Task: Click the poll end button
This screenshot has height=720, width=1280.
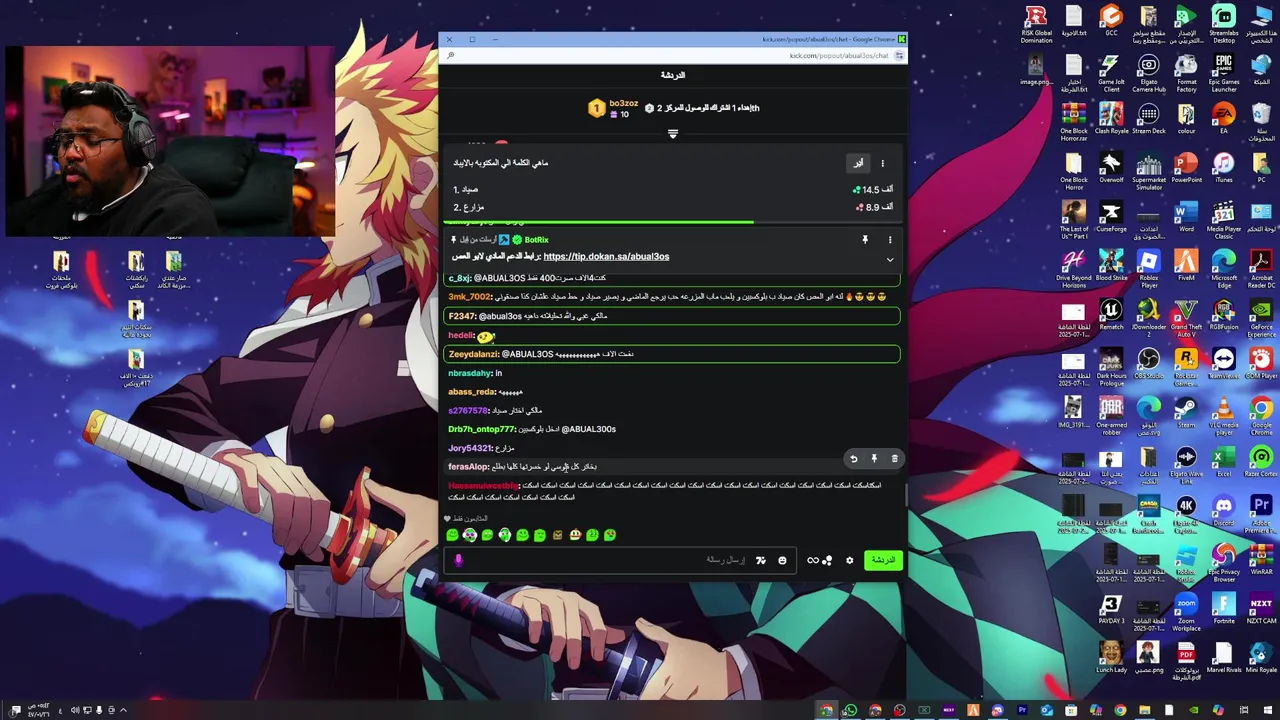Action: pyautogui.click(x=858, y=163)
